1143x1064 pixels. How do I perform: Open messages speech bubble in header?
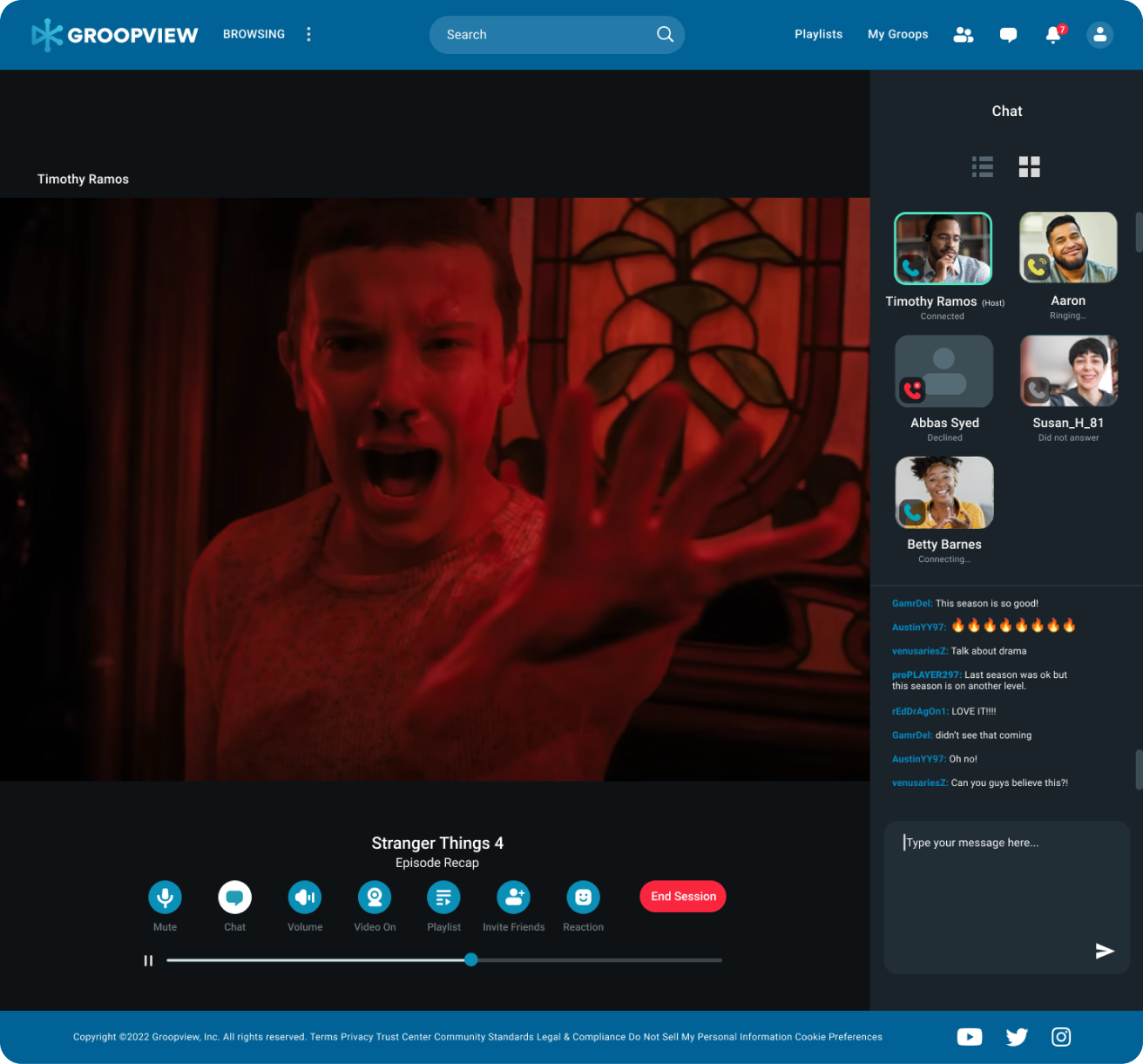(x=1008, y=35)
